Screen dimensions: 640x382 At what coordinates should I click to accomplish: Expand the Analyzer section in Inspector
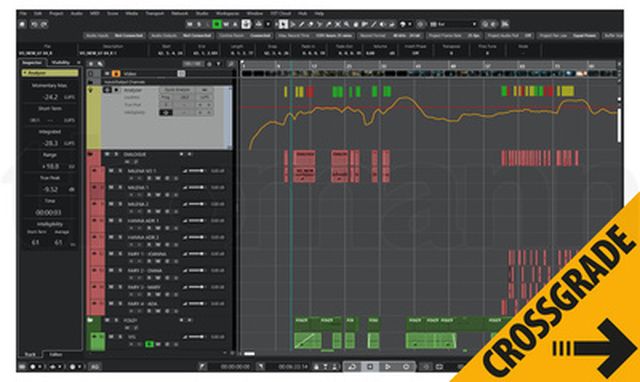[50, 73]
